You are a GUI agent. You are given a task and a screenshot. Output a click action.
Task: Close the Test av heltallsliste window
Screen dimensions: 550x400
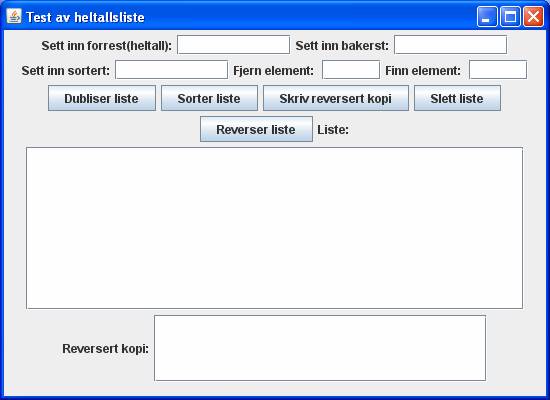[x=534, y=16]
